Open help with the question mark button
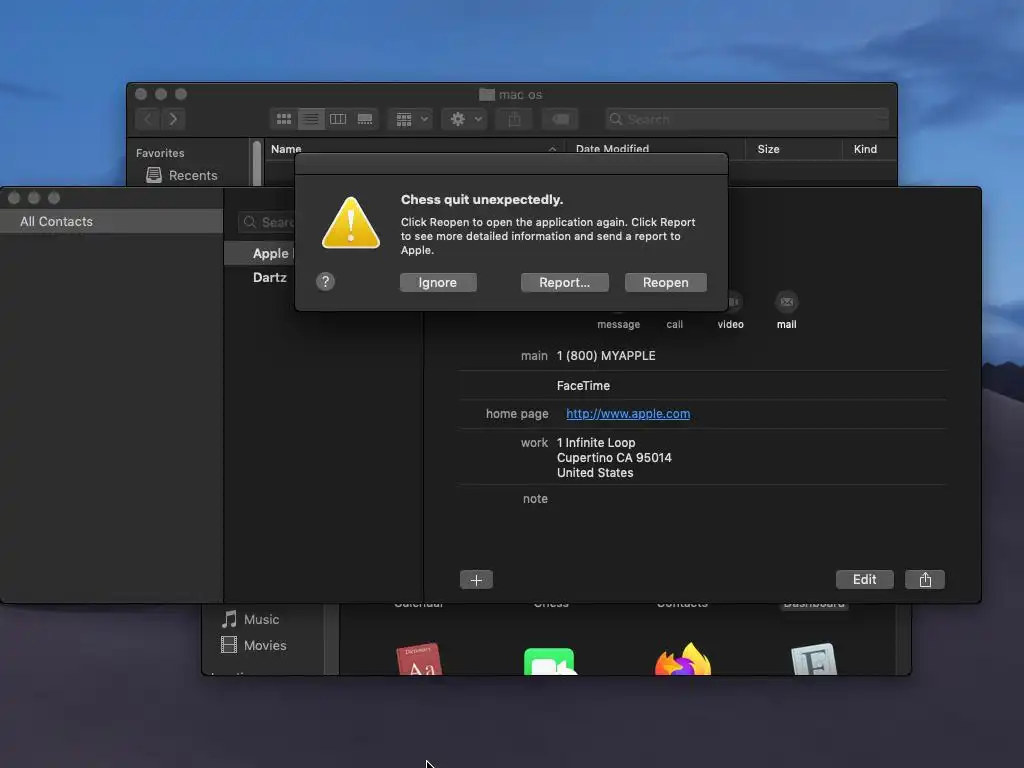This screenshot has height=768, width=1024. 325,281
